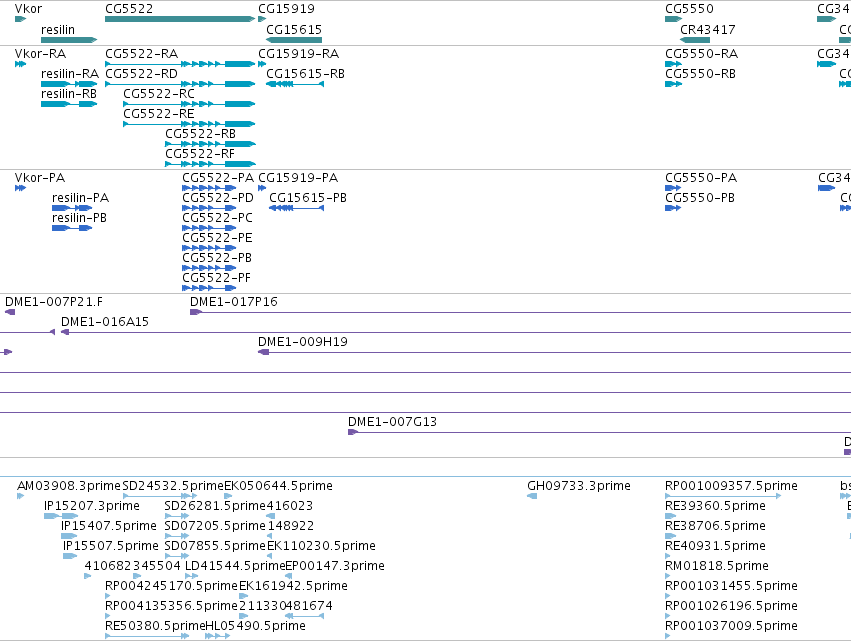The width and height of the screenshot is (851, 641).
Task: Select the SD24532.5prime EST feature
Action: (160, 496)
